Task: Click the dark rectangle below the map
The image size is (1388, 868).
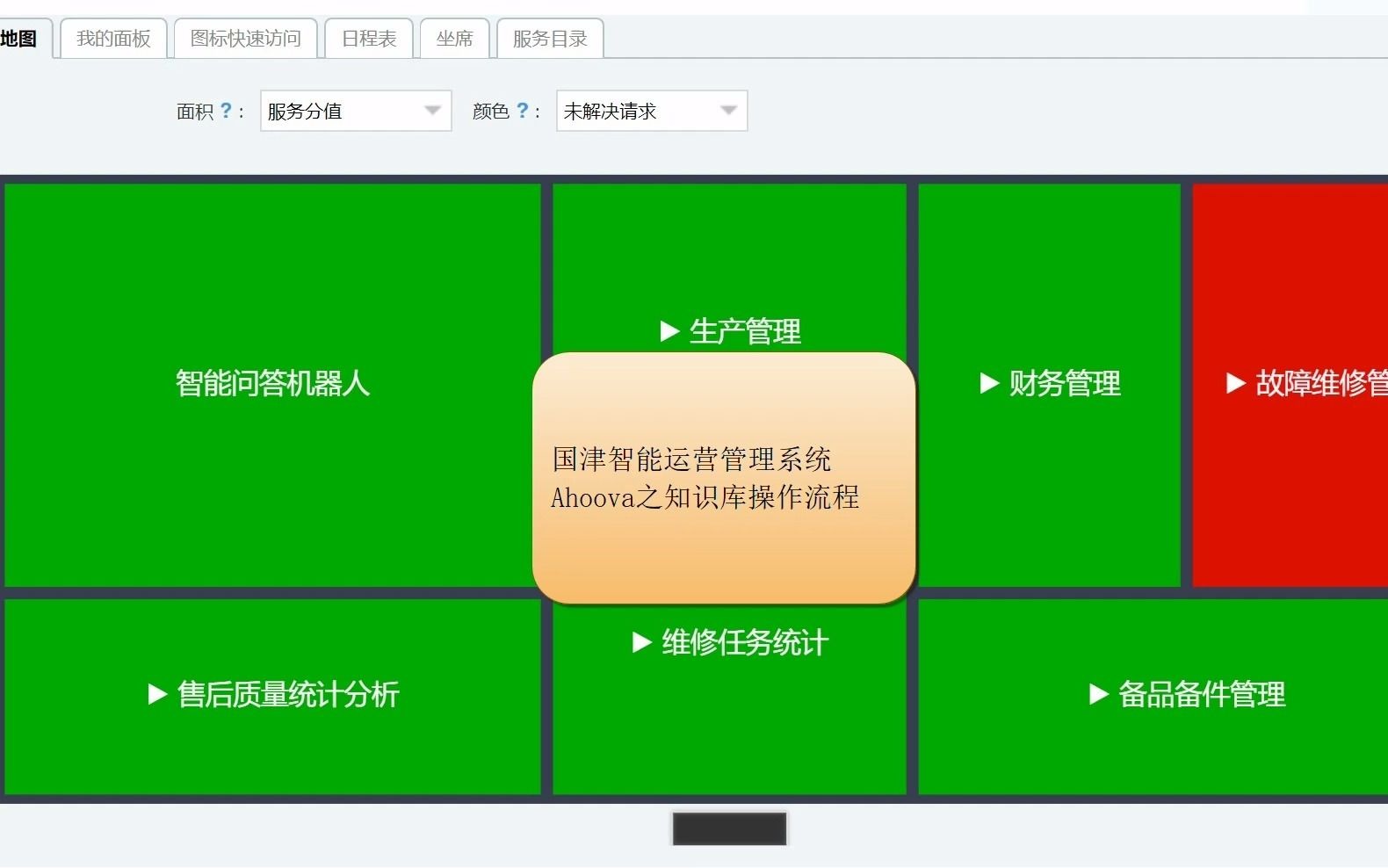Action: click(729, 828)
